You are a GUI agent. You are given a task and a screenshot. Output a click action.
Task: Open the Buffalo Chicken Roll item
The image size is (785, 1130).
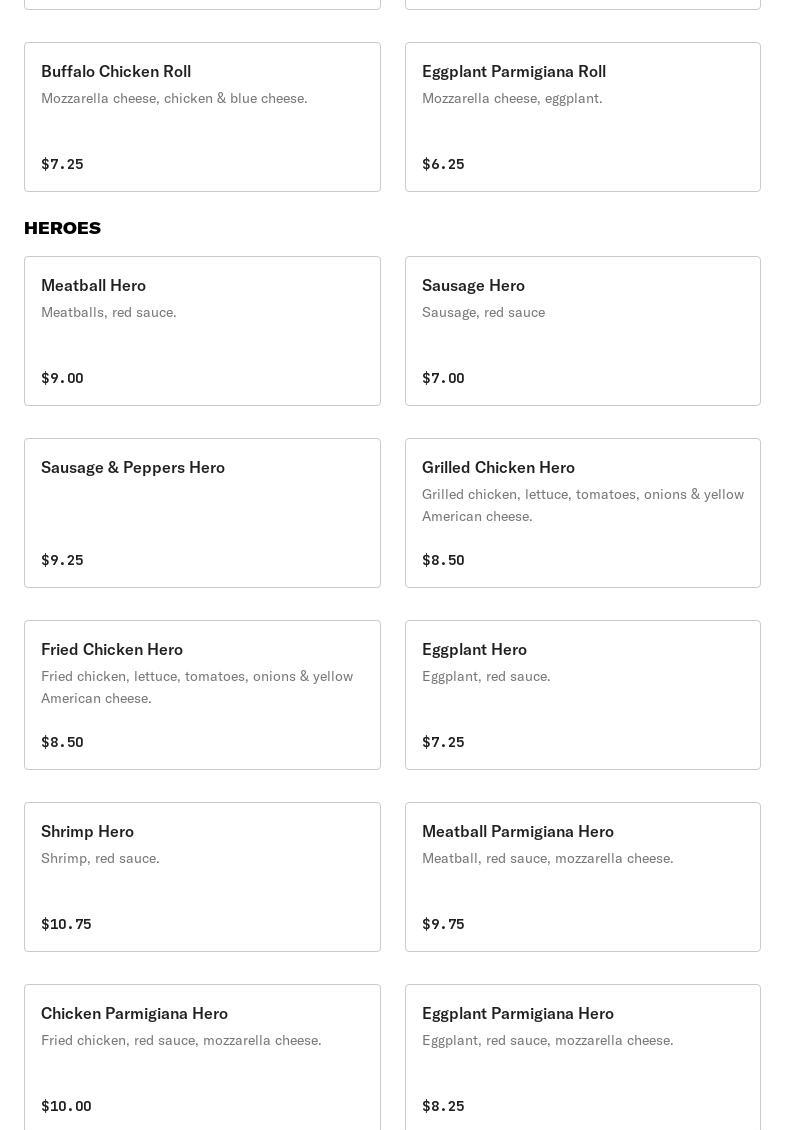pos(202,117)
